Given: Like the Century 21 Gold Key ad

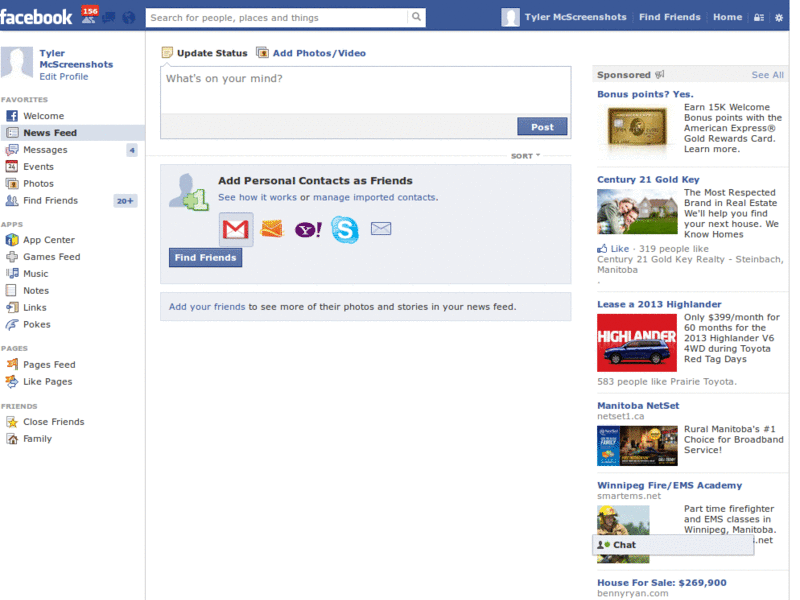Looking at the screenshot, I should pyautogui.click(x=613, y=248).
